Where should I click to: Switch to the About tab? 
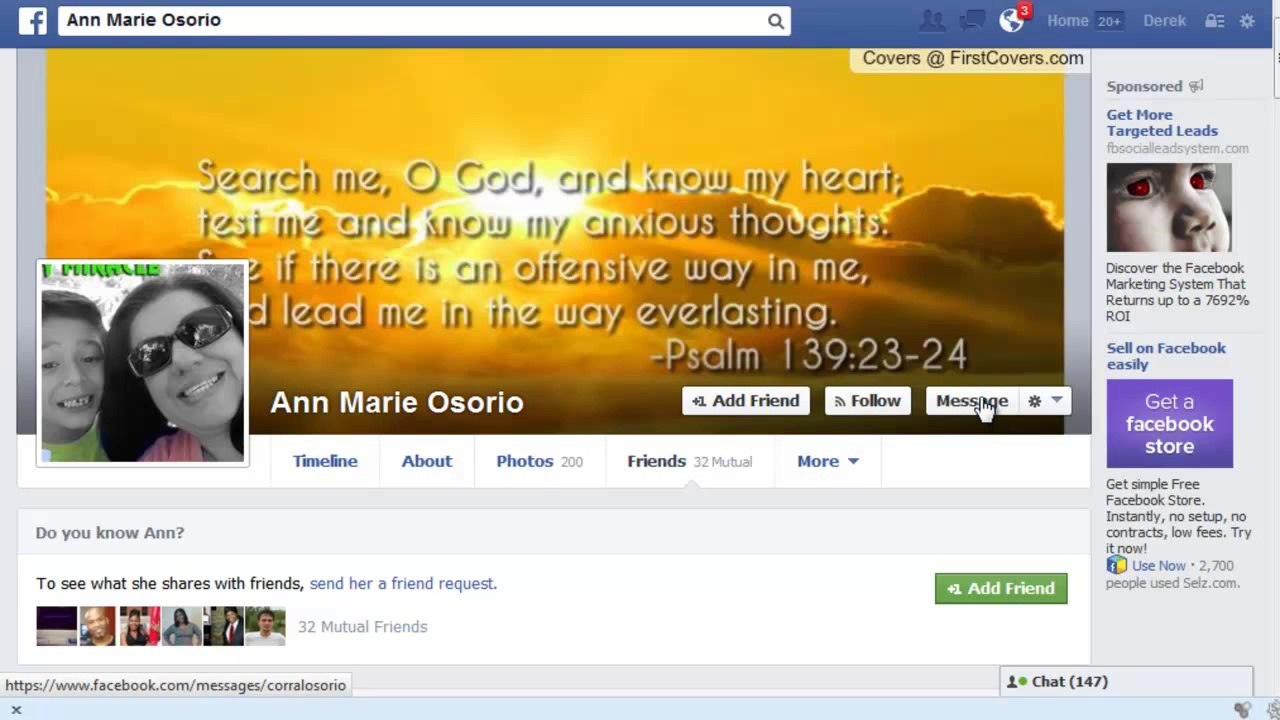[427, 461]
